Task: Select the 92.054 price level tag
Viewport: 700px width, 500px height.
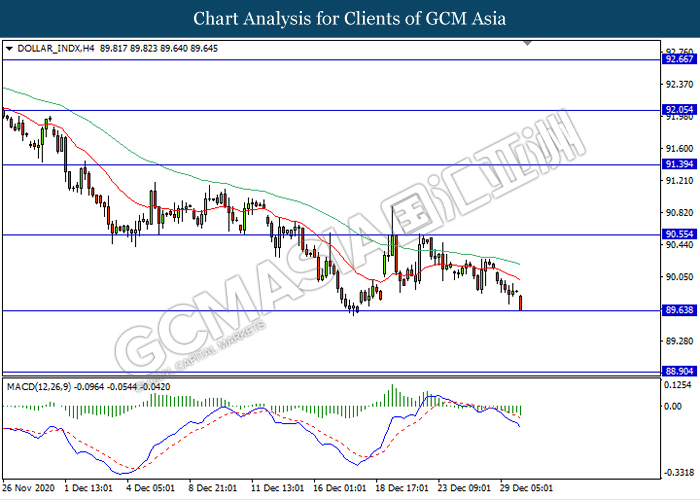Action: tap(678, 110)
